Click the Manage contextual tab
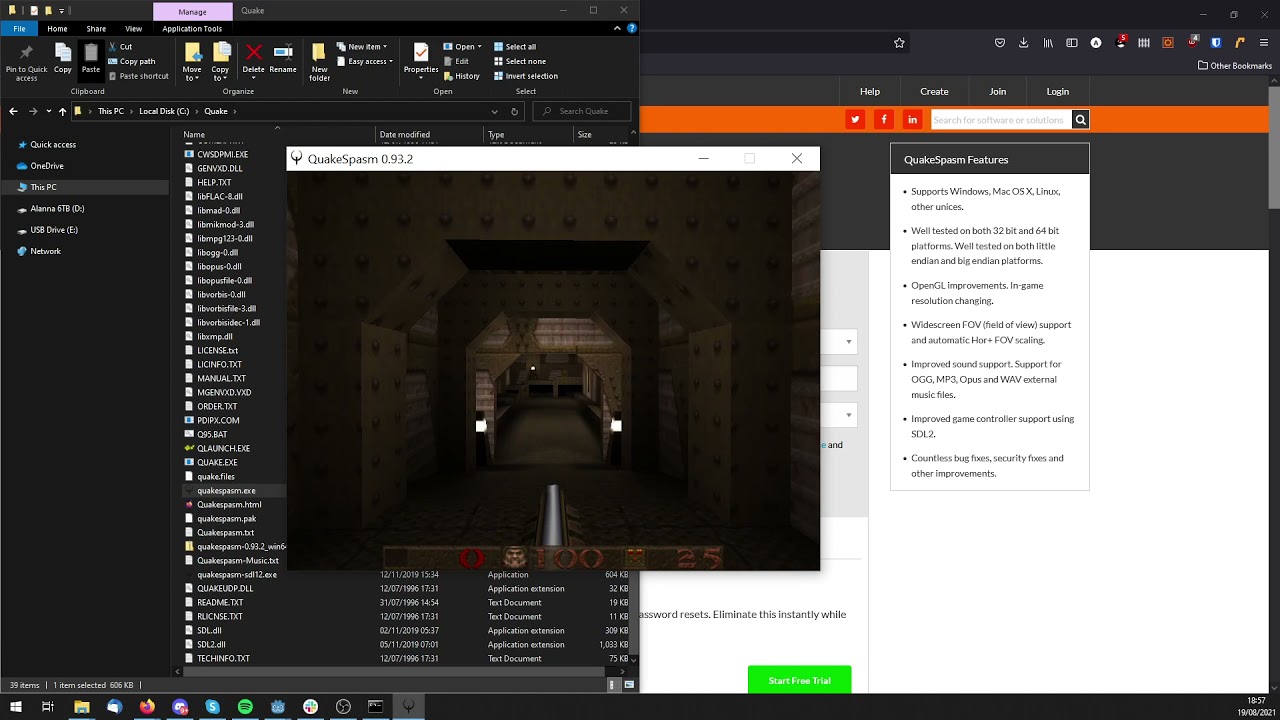The height and width of the screenshot is (720, 1280). tap(192, 11)
